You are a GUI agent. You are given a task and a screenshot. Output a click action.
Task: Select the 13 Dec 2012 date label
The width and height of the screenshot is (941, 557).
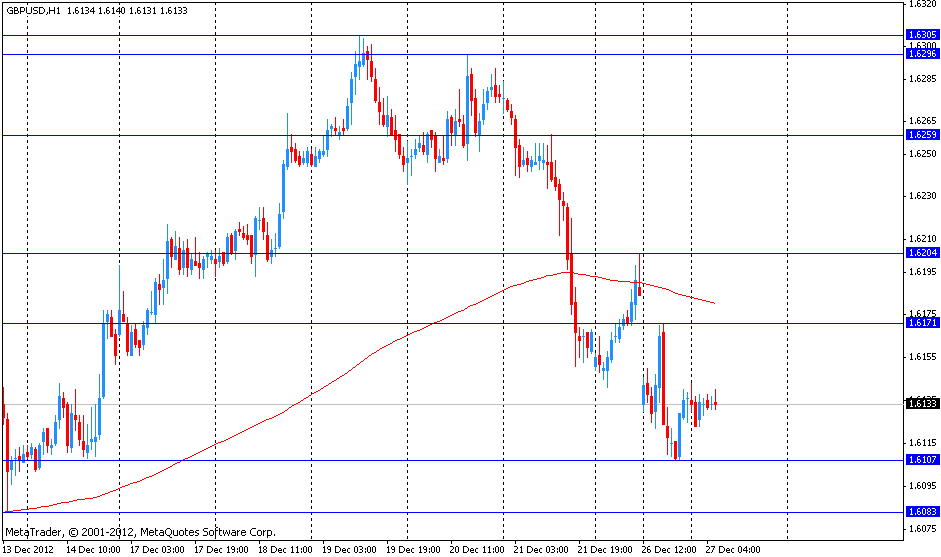pos(28,549)
